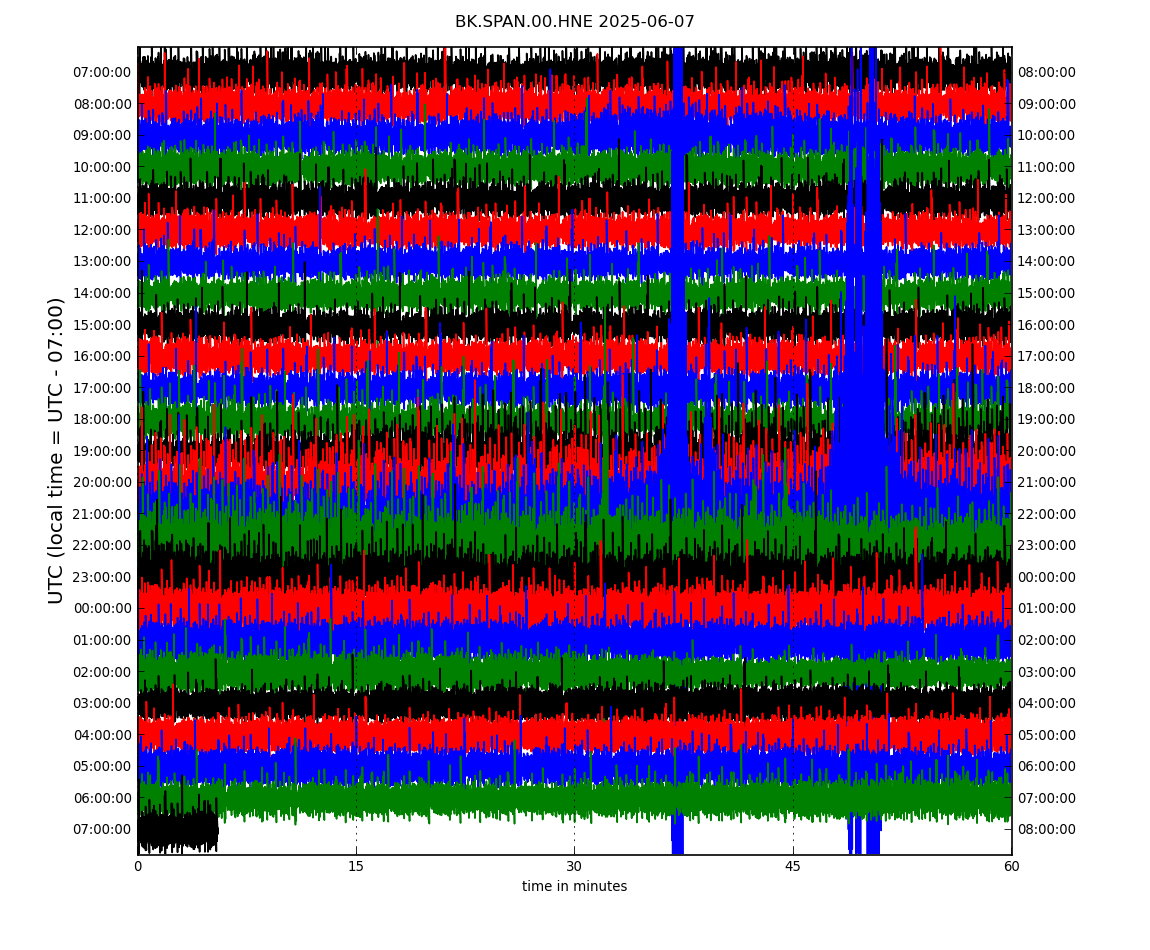Click the right-axis end-time label 02:00:00
Image resolution: width=1150 pixels, height=950 pixels.
(x=1047, y=640)
